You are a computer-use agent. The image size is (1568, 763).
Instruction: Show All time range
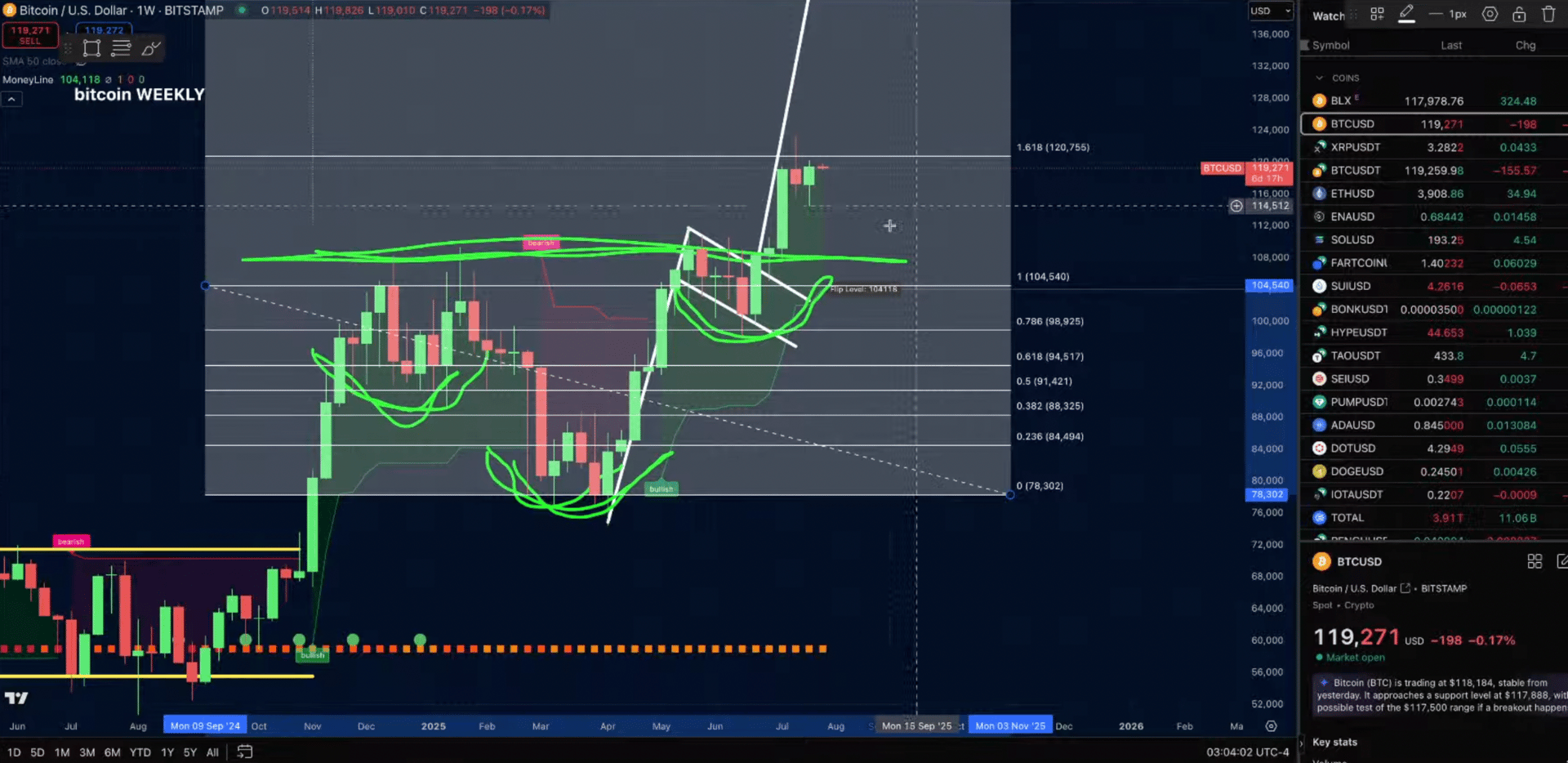point(212,752)
